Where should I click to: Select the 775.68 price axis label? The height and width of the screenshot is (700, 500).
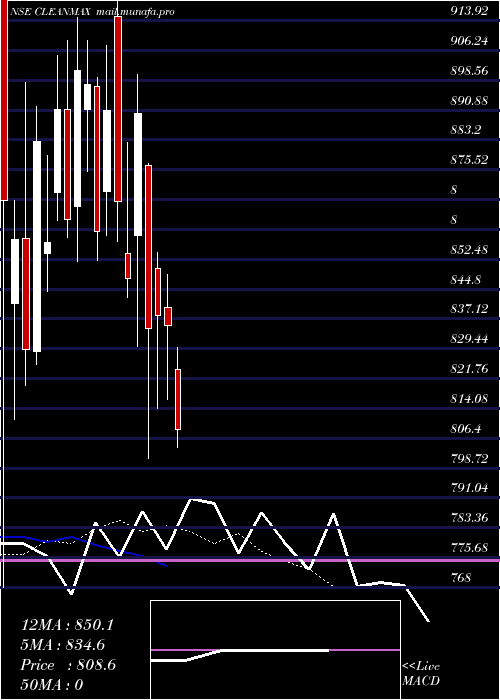469,547
